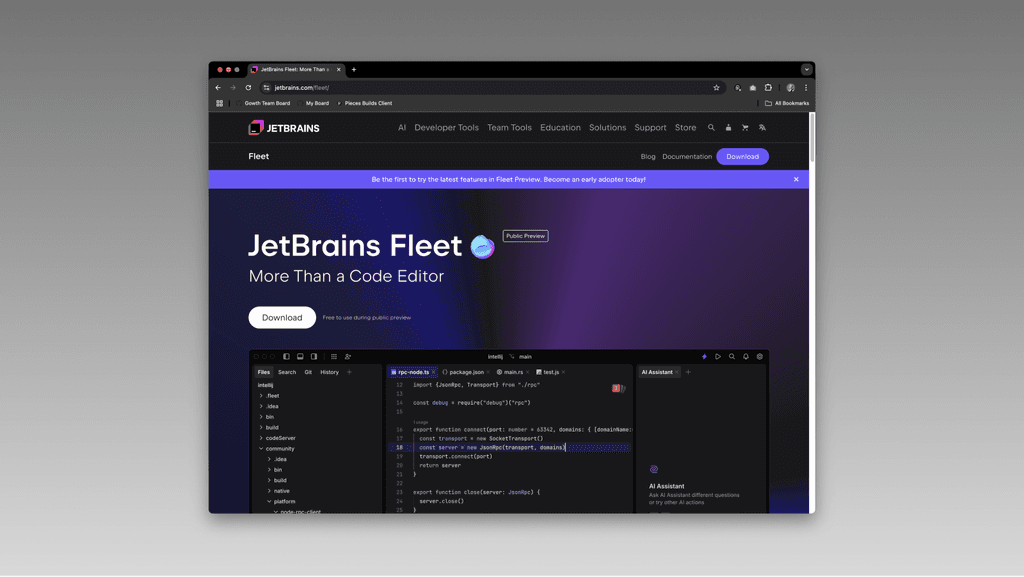Click the browser forward arrow
Viewport: 1024px width, 577px height.
pos(233,87)
